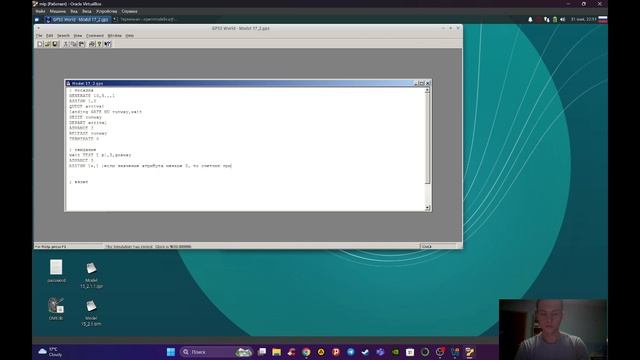Screen dimensions: 640x360
Task: Click scroll up arrow in Model editor
Action: (427, 90)
